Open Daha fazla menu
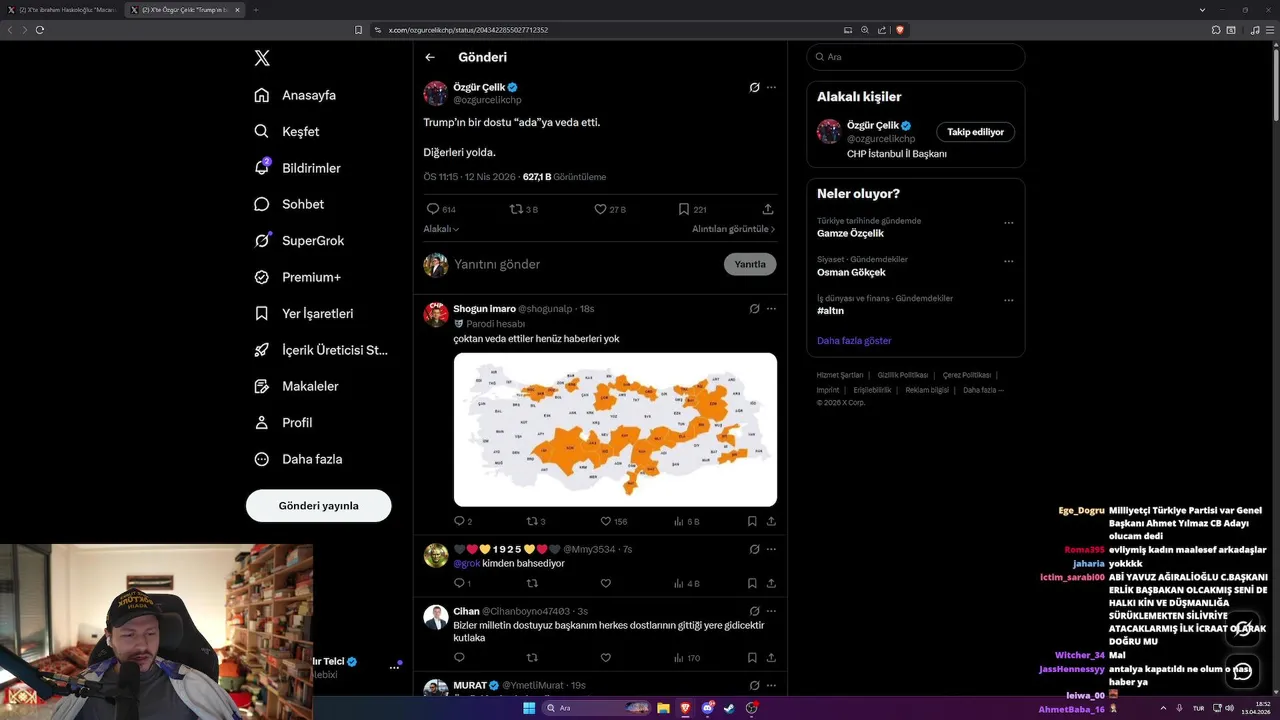The image size is (1280, 720). pos(298,459)
